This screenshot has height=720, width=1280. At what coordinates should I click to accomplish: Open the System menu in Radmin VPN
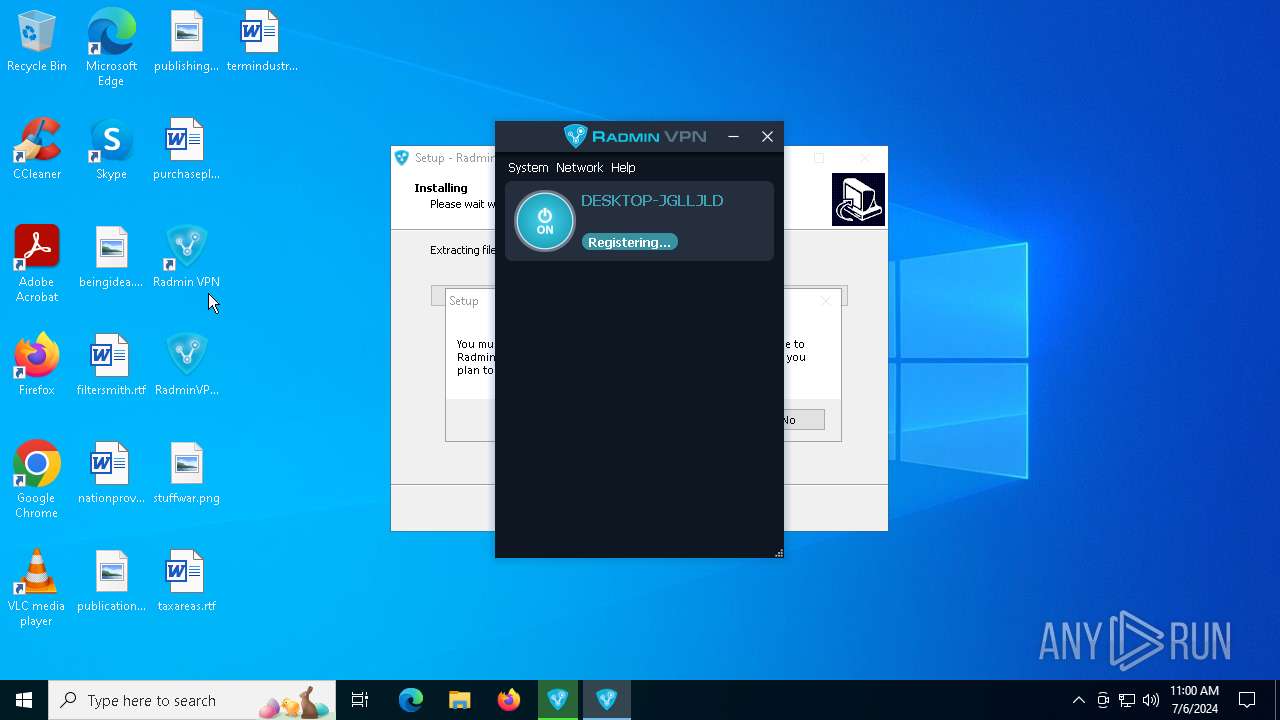[x=528, y=167]
